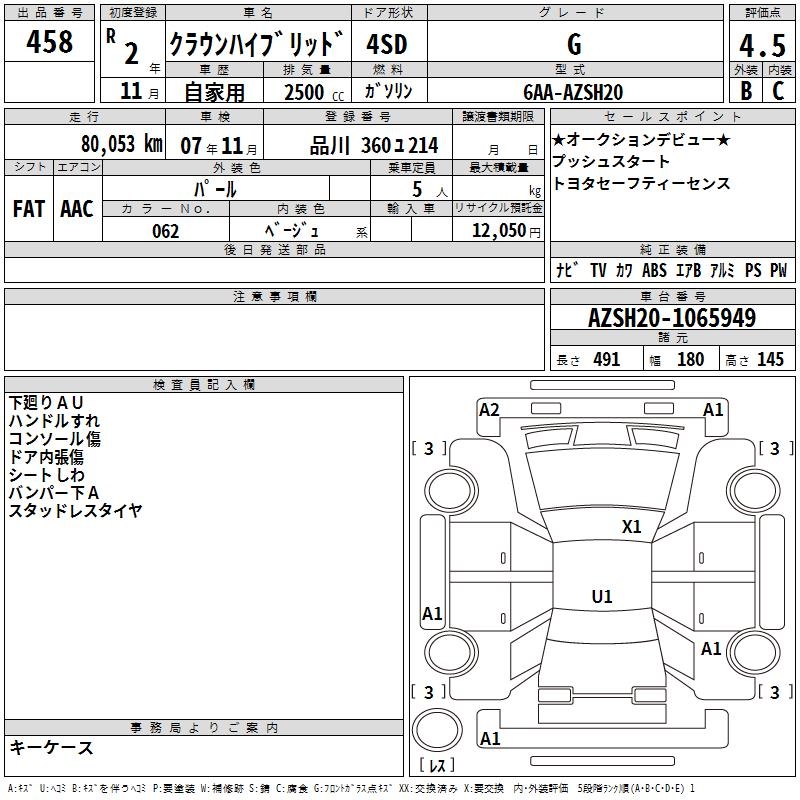Select the TV equipment indicator
Image resolution: width=800 pixels, height=800 pixels.
click(598, 270)
